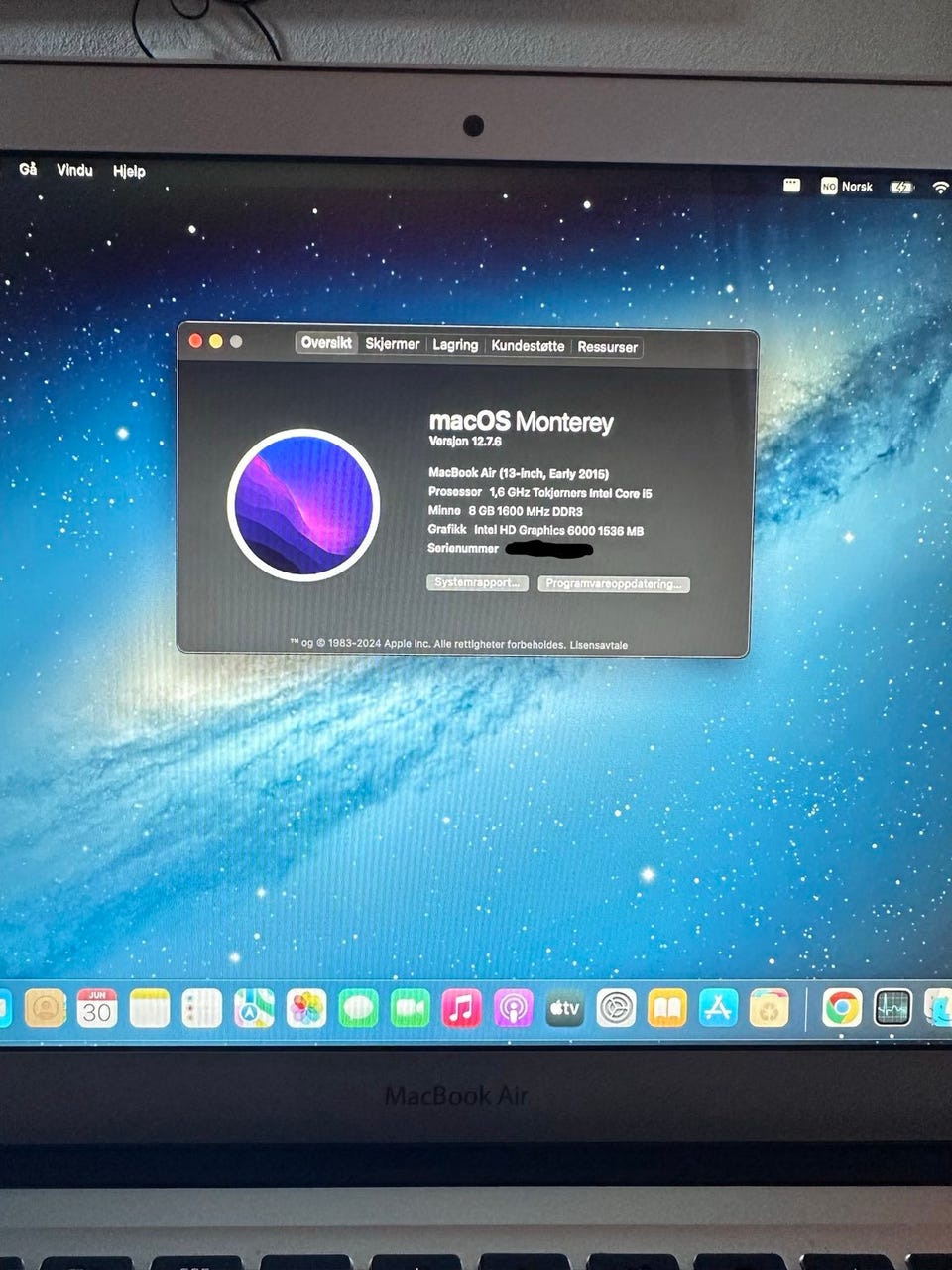Viewport: 952px width, 1270px height.
Task: Open the Reminders app in the dock
Action: pos(201,1009)
